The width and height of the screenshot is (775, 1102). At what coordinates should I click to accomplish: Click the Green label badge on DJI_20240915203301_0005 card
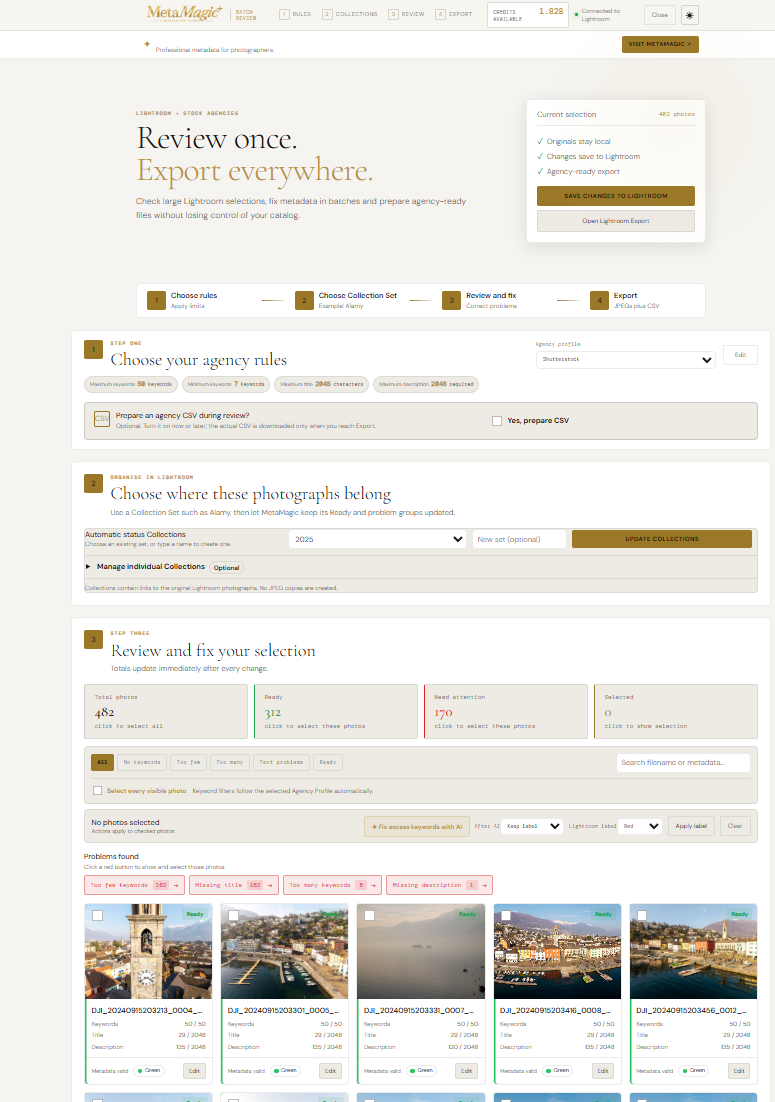[x=285, y=1070]
